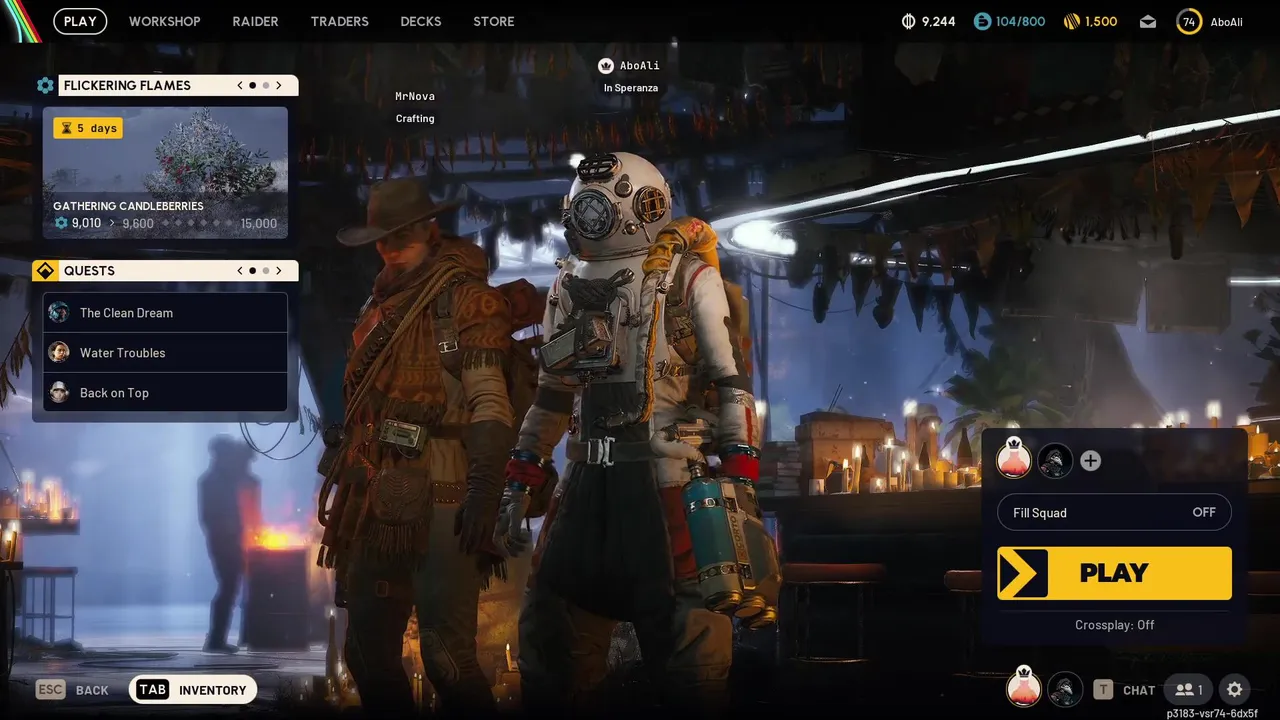Click the gold currency icon beside 1,500
Screen dimensions: 1280x720
coord(1071,21)
